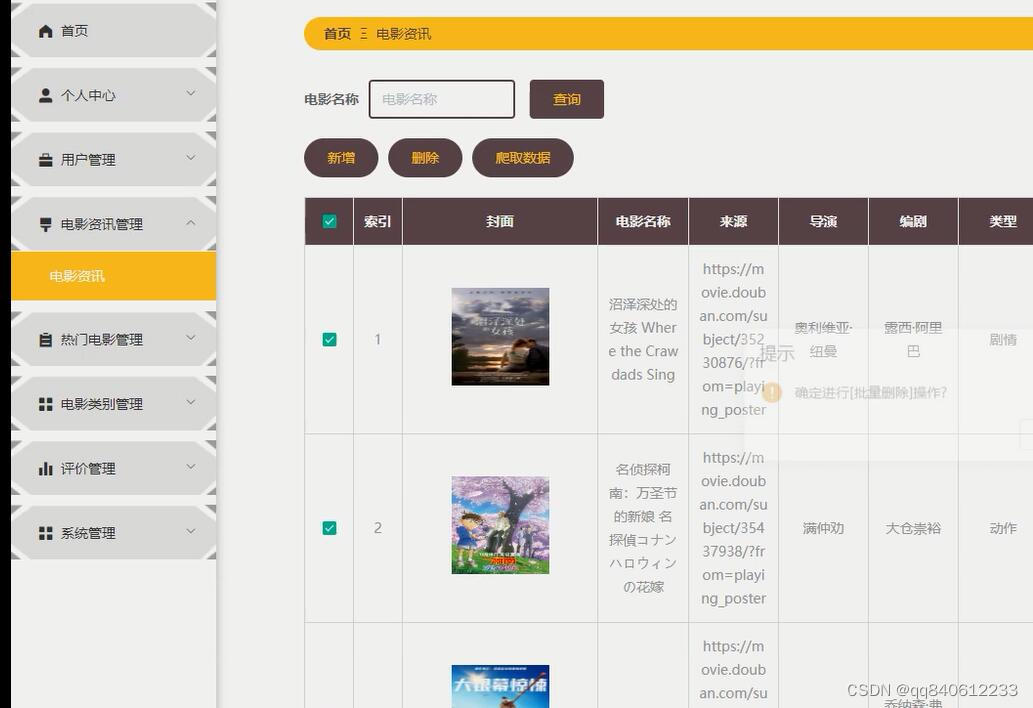Expand the 系统管理 chevron

pyautogui.click(x=190, y=531)
